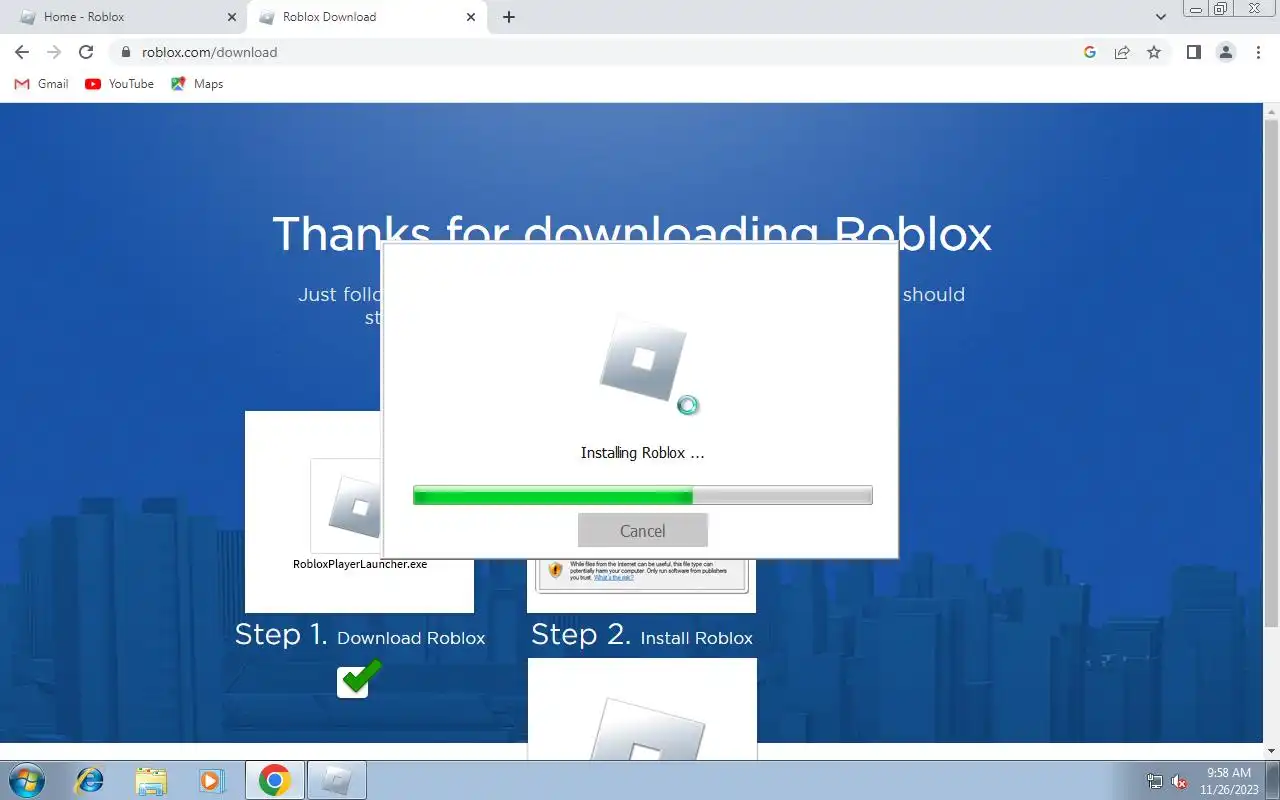Image resolution: width=1280 pixels, height=800 pixels.
Task: Close the Home - Roblox tab
Action: [x=232, y=17]
